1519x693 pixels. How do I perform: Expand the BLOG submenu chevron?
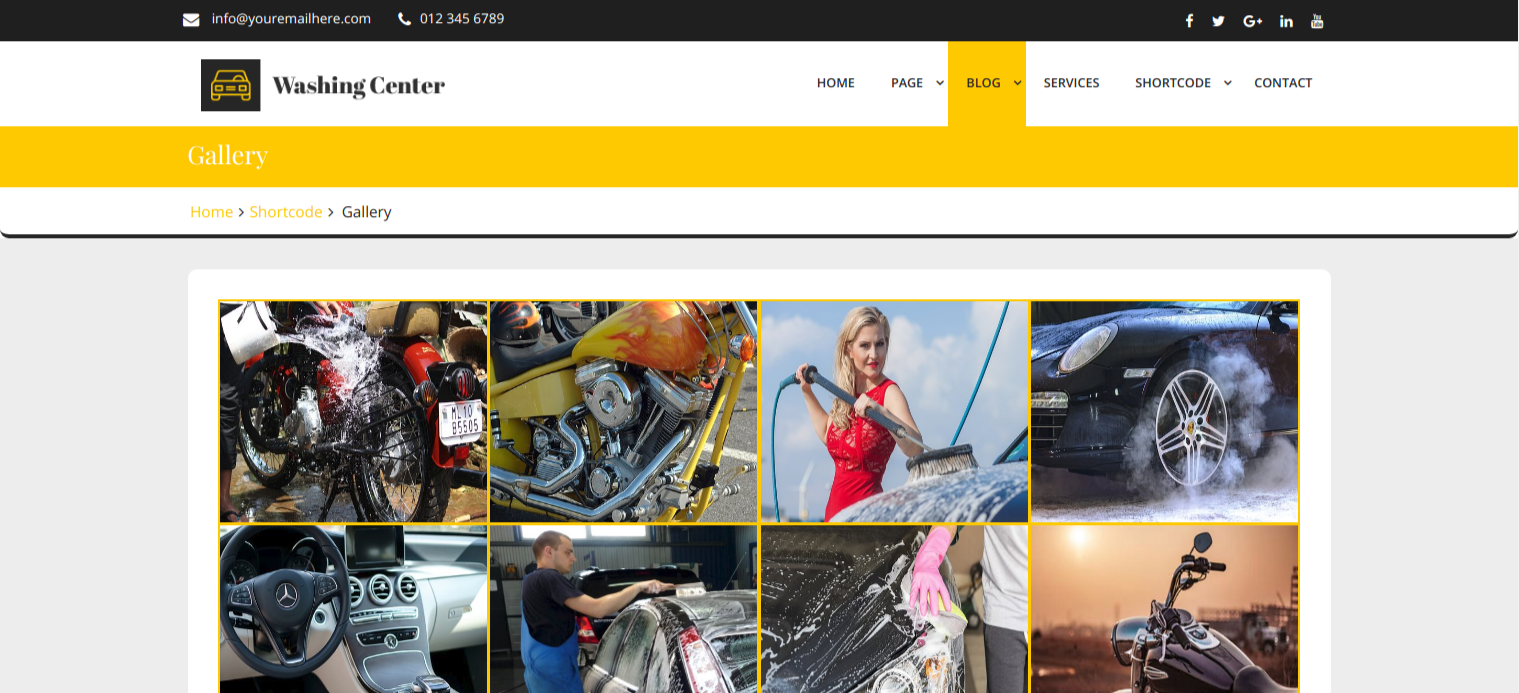(1018, 83)
